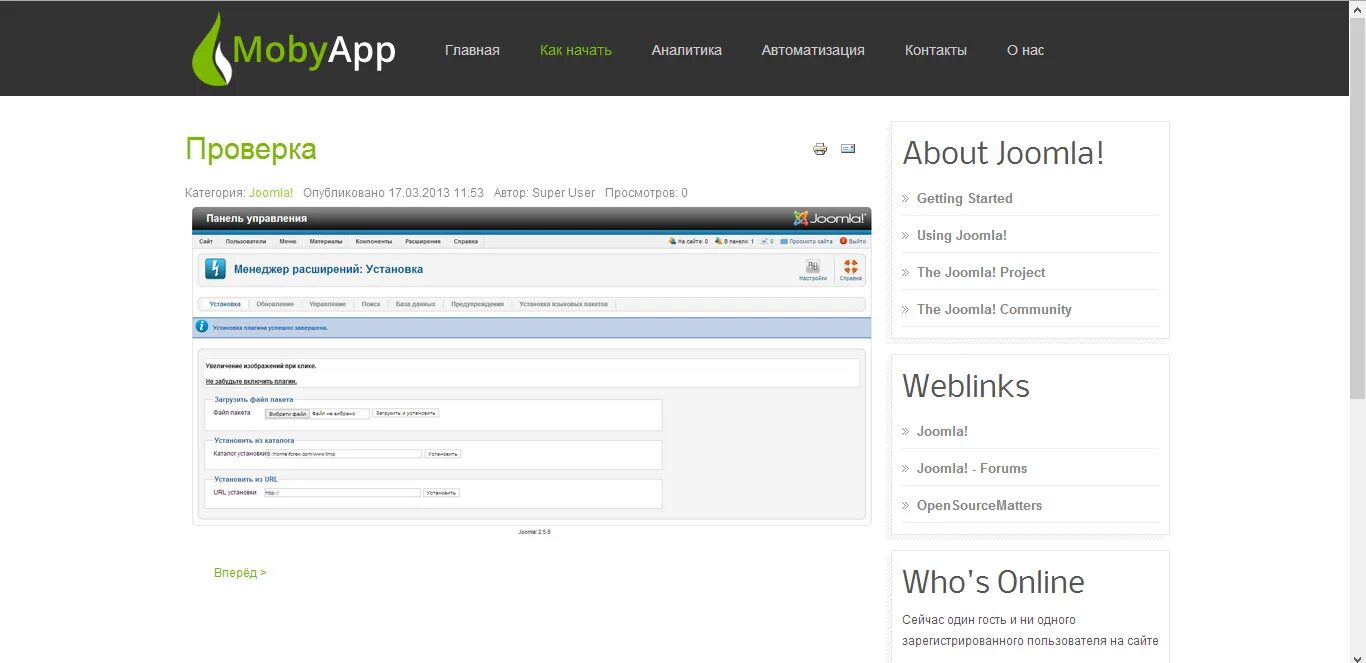Screen dimensions: 1366x663
Task: Follow the Вперёд > link
Action: click(x=240, y=573)
